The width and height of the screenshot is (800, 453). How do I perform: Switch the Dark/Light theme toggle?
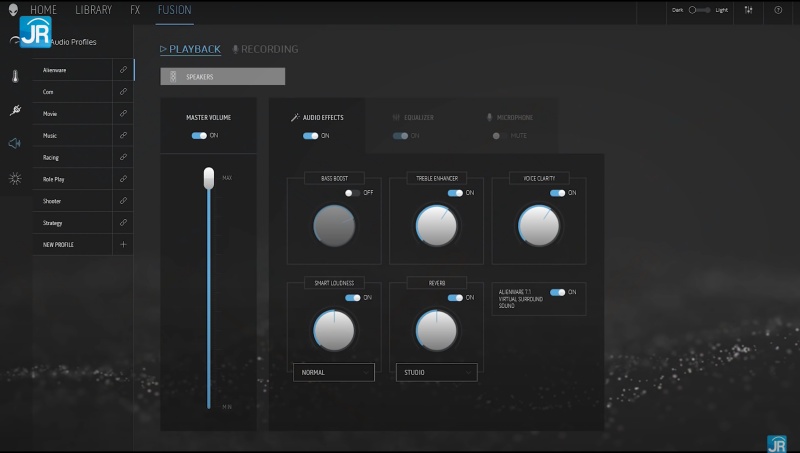(706, 10)
